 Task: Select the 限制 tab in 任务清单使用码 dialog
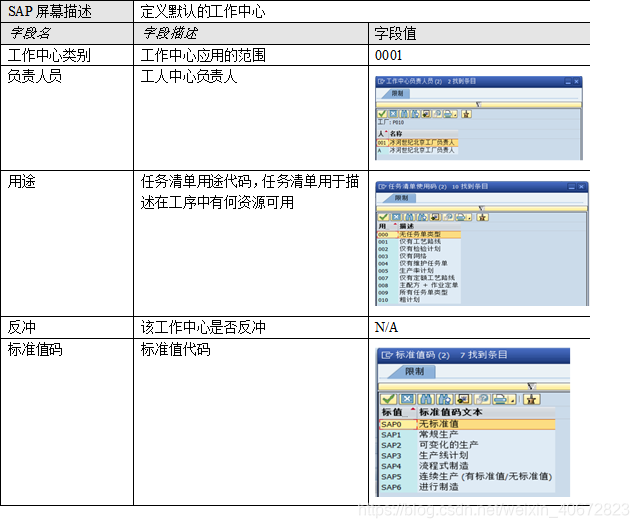tap(401, 198)
